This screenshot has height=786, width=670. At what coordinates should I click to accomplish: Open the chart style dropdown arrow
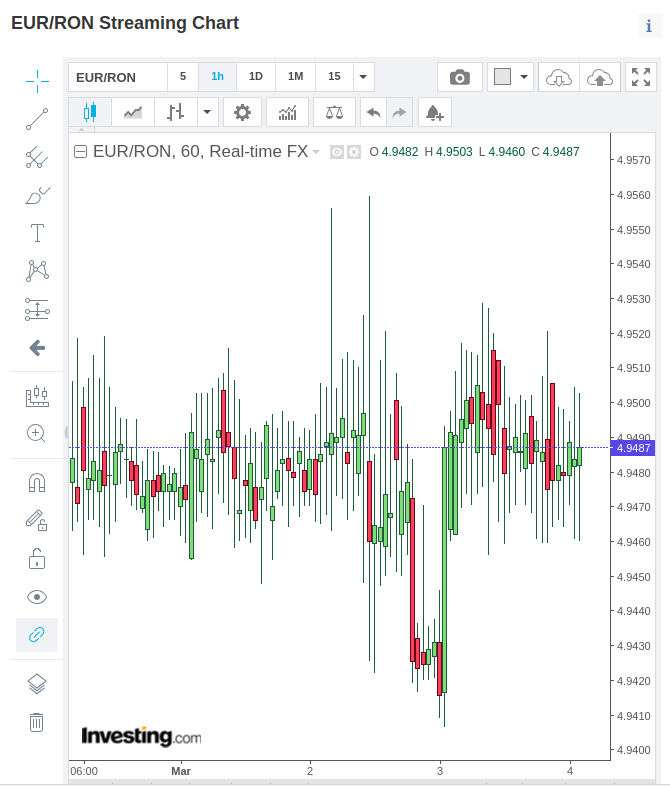click(x=207, y=112)
